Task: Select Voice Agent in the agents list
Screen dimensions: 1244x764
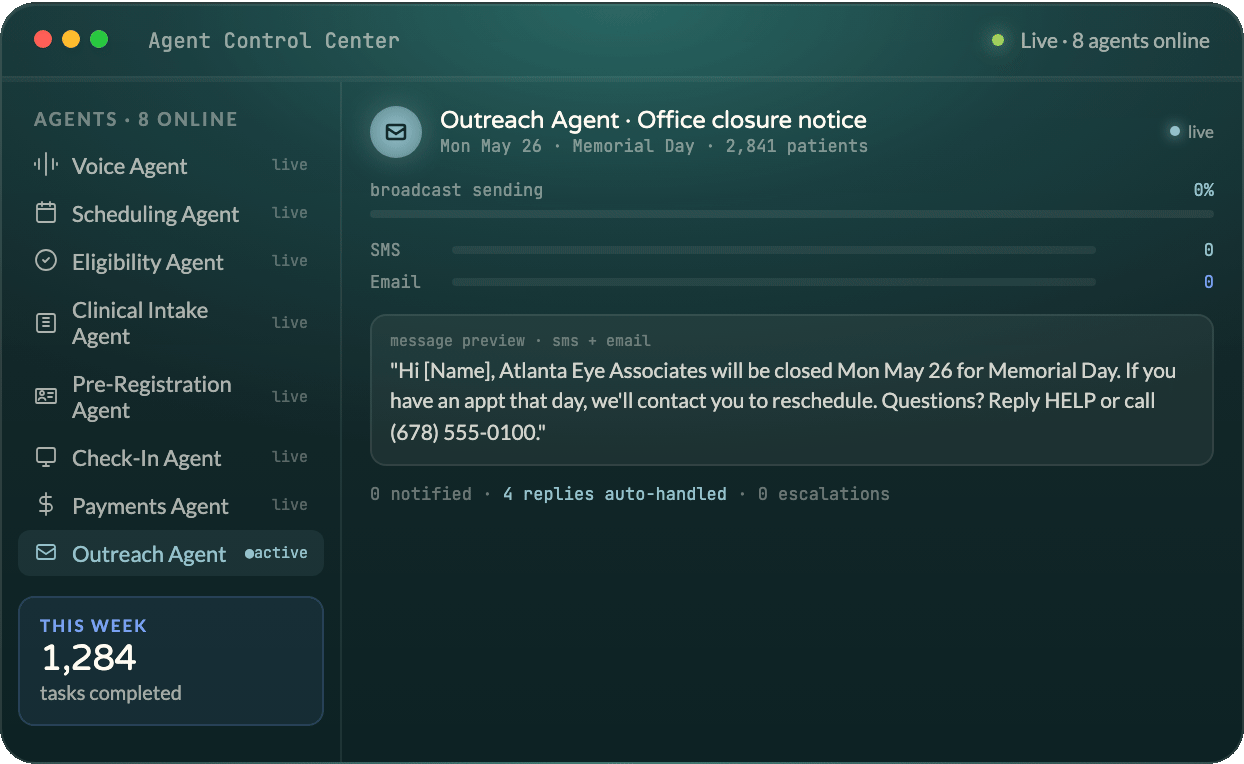Action: click(171, 166)
